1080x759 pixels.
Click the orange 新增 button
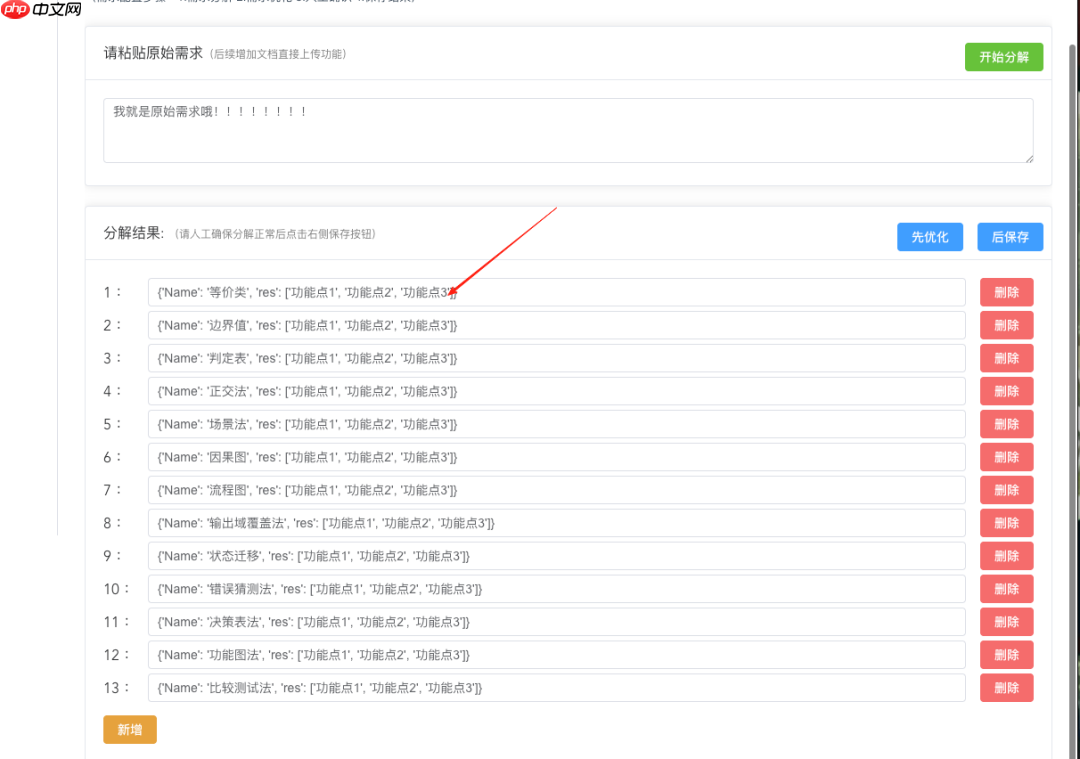pyautogui.click(x=129, y=730)
